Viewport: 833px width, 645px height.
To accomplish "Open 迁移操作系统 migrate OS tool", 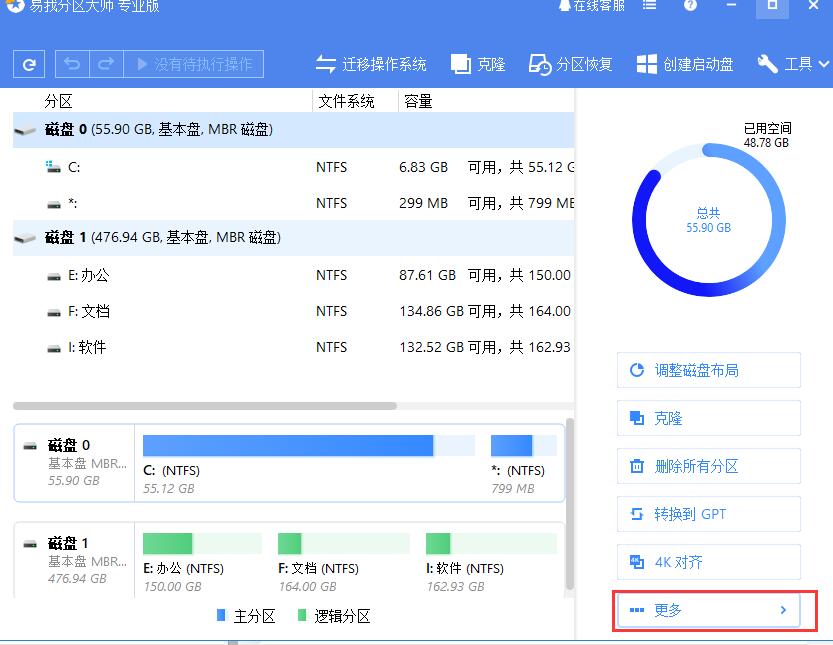I will coord(371,64).
